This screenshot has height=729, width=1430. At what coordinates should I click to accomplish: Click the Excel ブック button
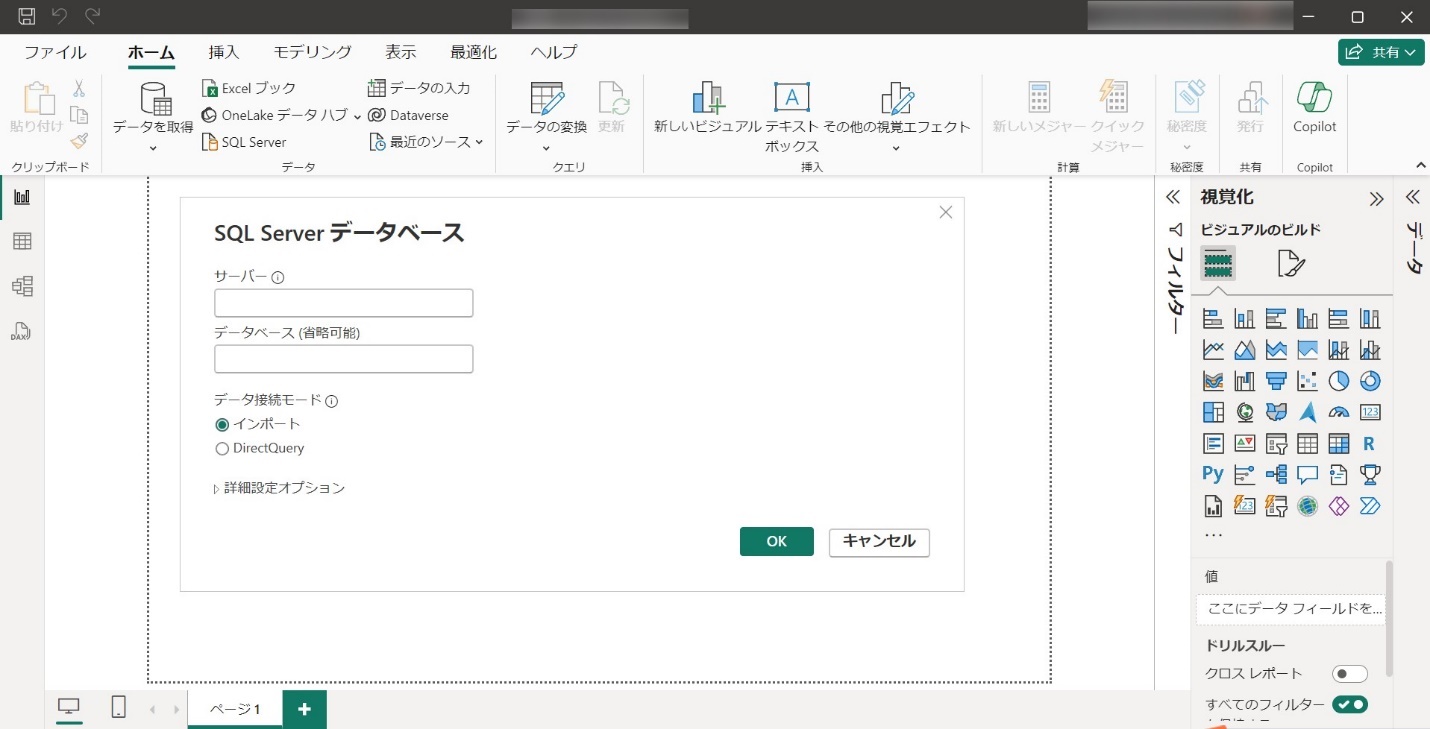pyautogui.click(x=249, y=88)
